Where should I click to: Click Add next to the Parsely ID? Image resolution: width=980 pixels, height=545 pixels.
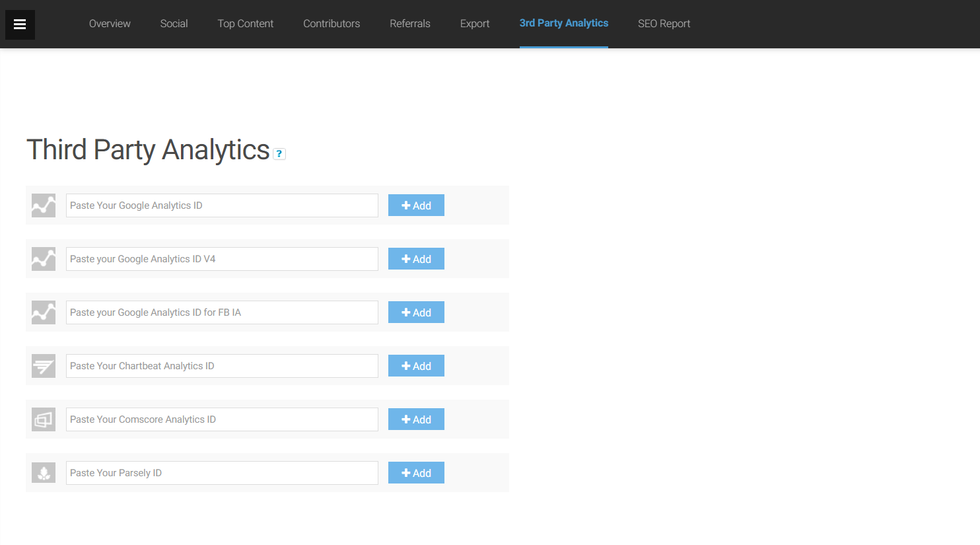pos(416,473)
